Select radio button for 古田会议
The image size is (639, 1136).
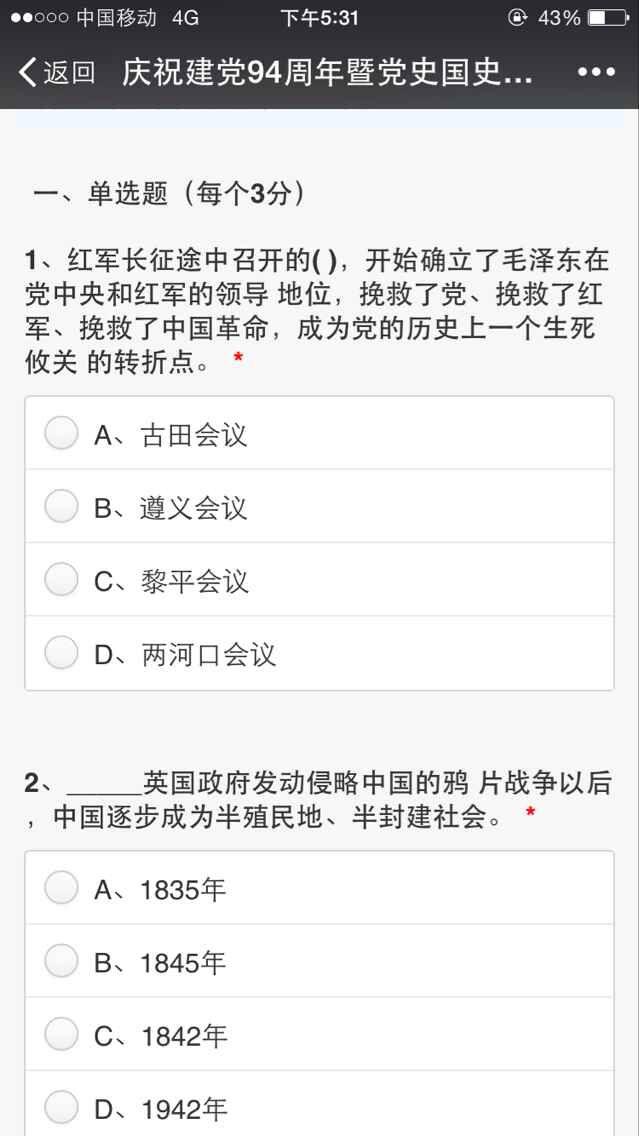(x=61, y=434)
